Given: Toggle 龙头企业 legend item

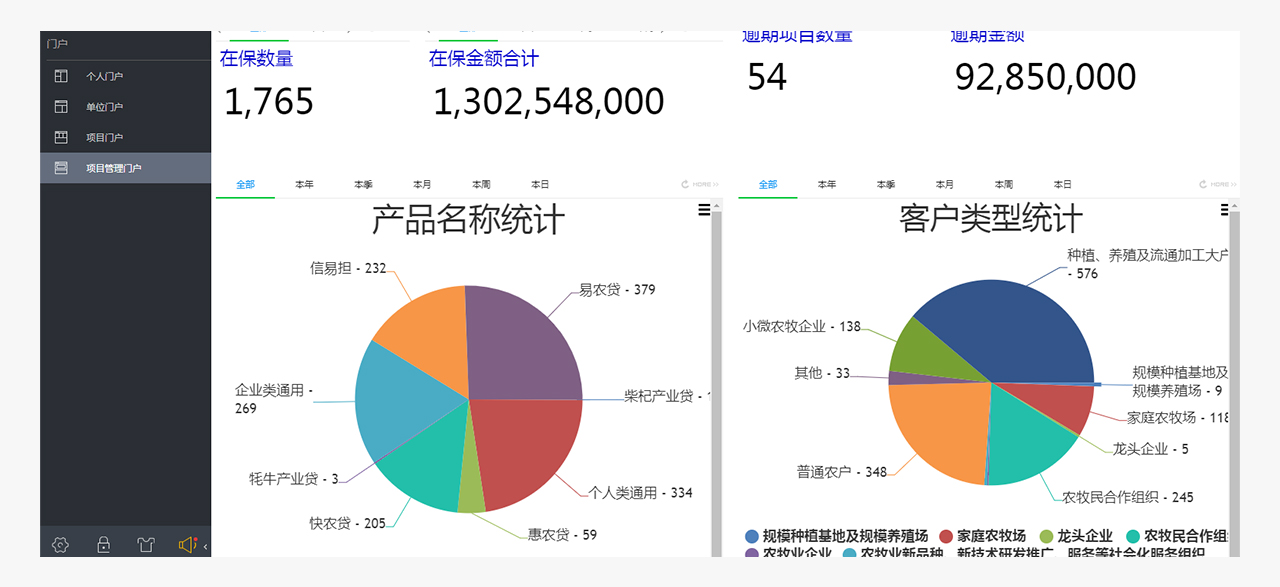Looking at the screenshot, I should pos(1075,536).
